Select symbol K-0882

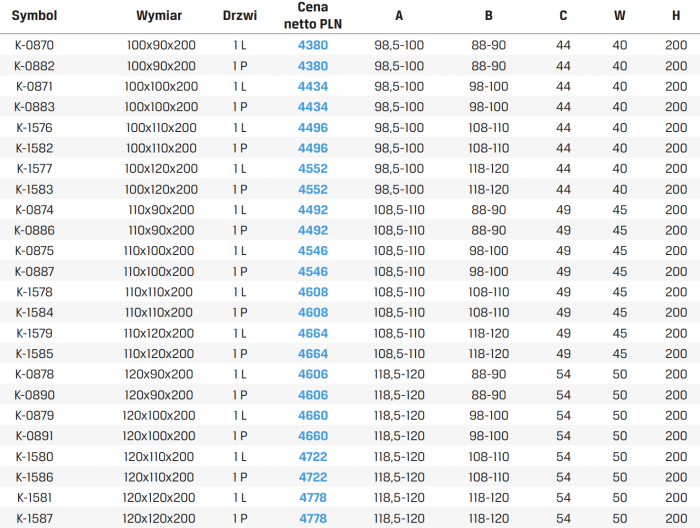click(x=34, y=66)
